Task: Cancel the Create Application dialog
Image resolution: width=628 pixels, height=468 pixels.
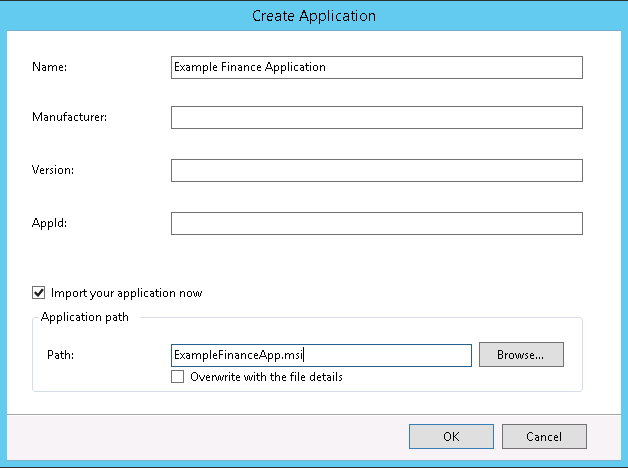Action: (x=543, y=437)
